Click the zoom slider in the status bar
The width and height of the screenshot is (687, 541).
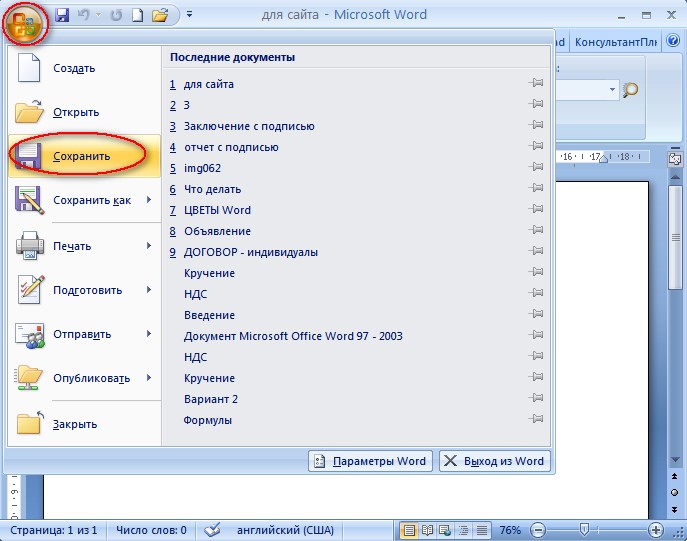click(584, 530)
